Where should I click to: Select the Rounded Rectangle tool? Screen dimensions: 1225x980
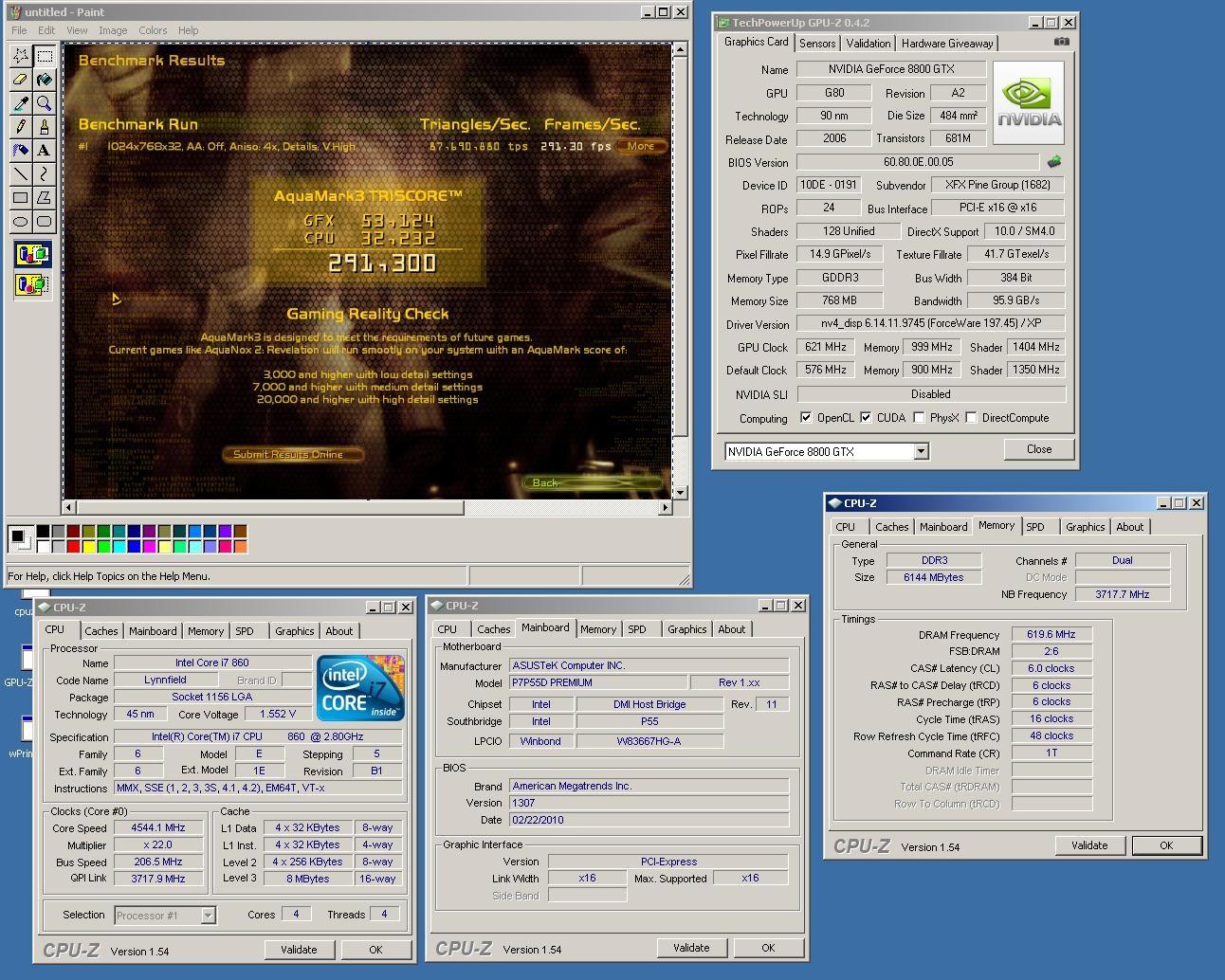click(x=44, y=222)
